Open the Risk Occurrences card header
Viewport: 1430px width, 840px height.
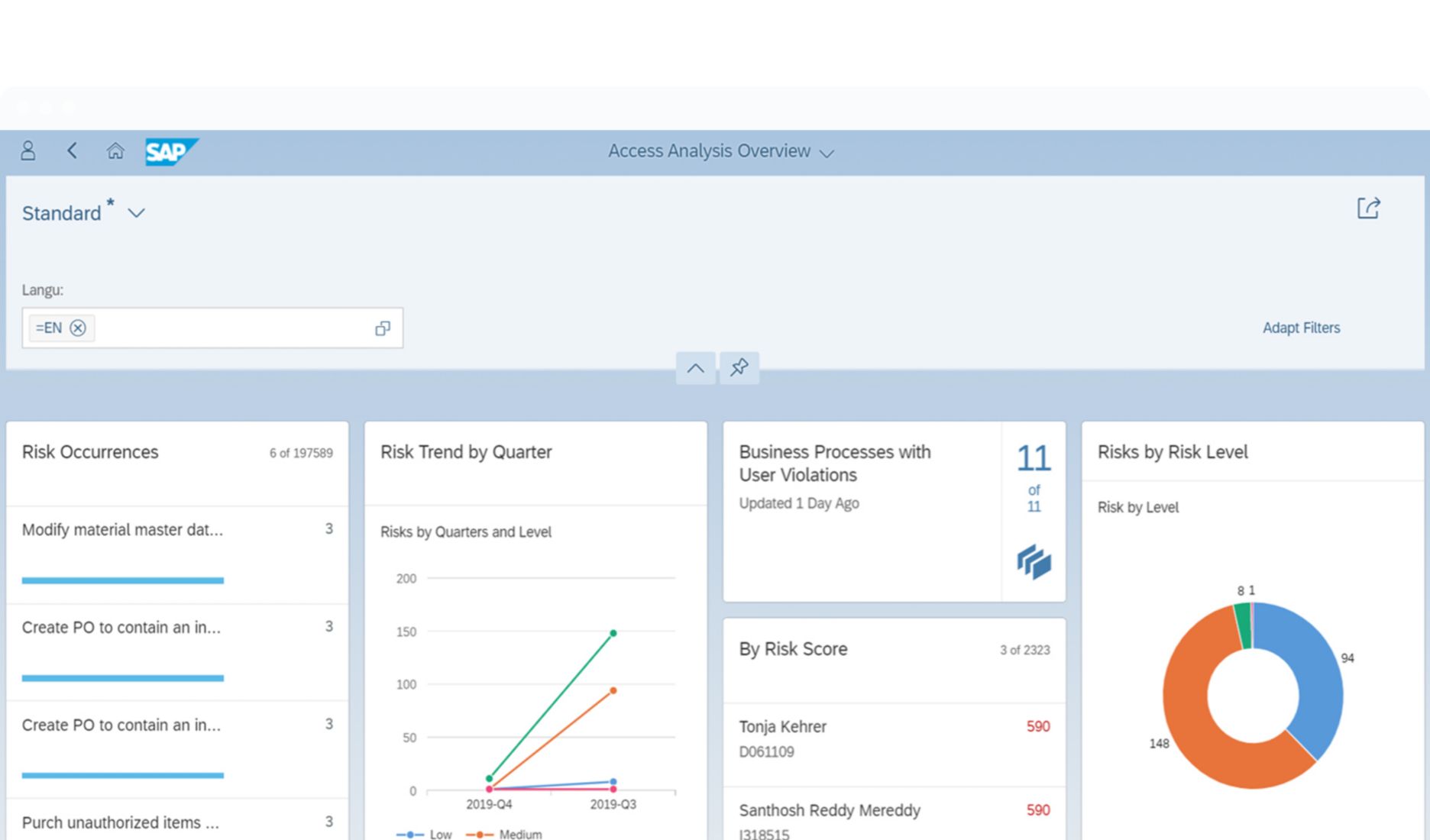[x=90, y=452]
